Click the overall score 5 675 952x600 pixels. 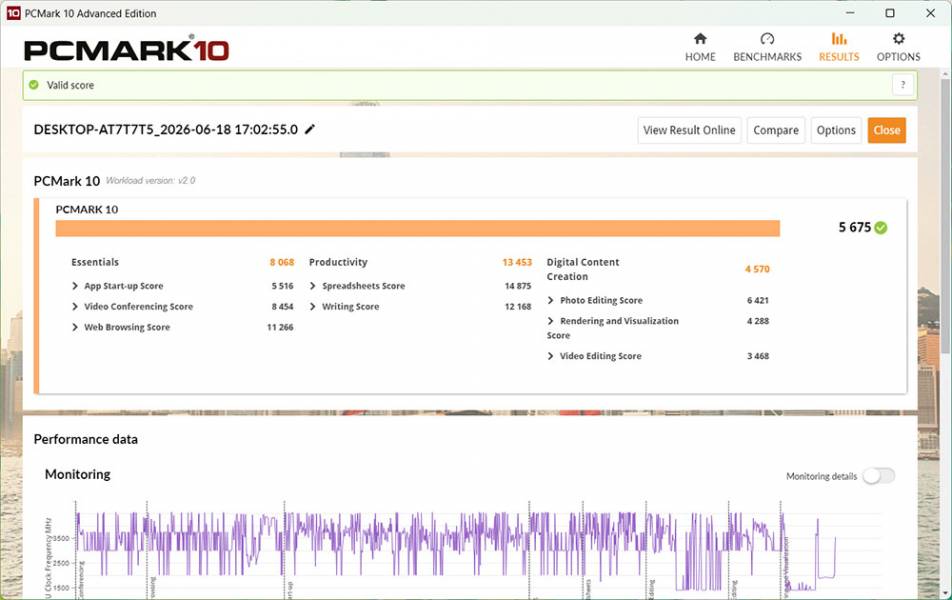(854, 228)
